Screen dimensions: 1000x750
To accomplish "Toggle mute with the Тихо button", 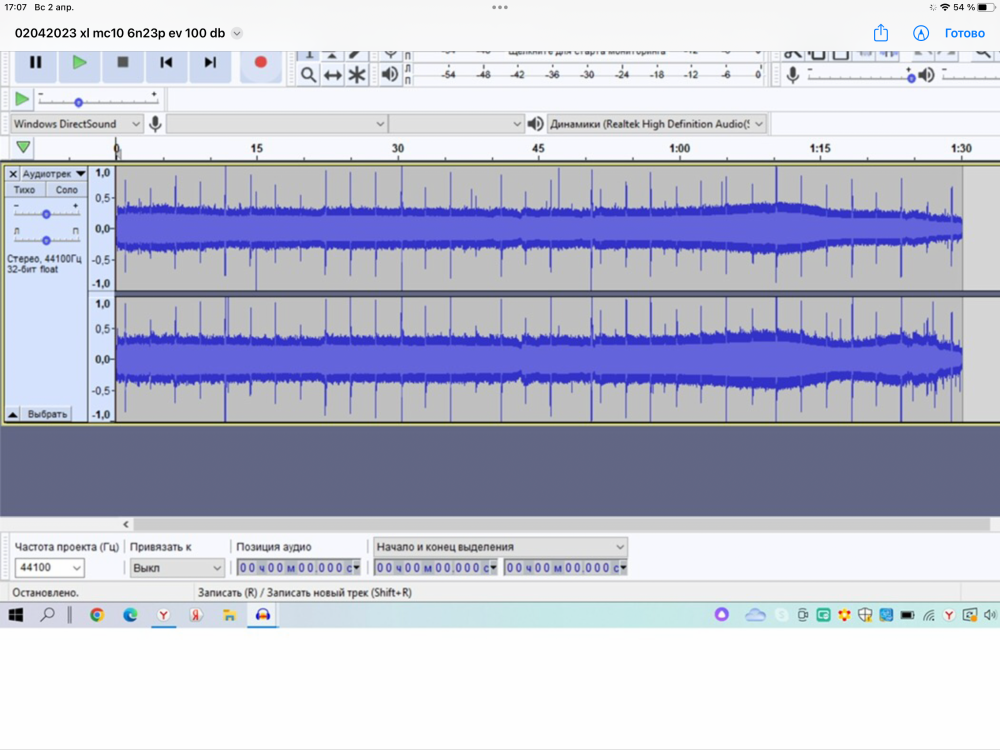I will (x=25, y=190).
